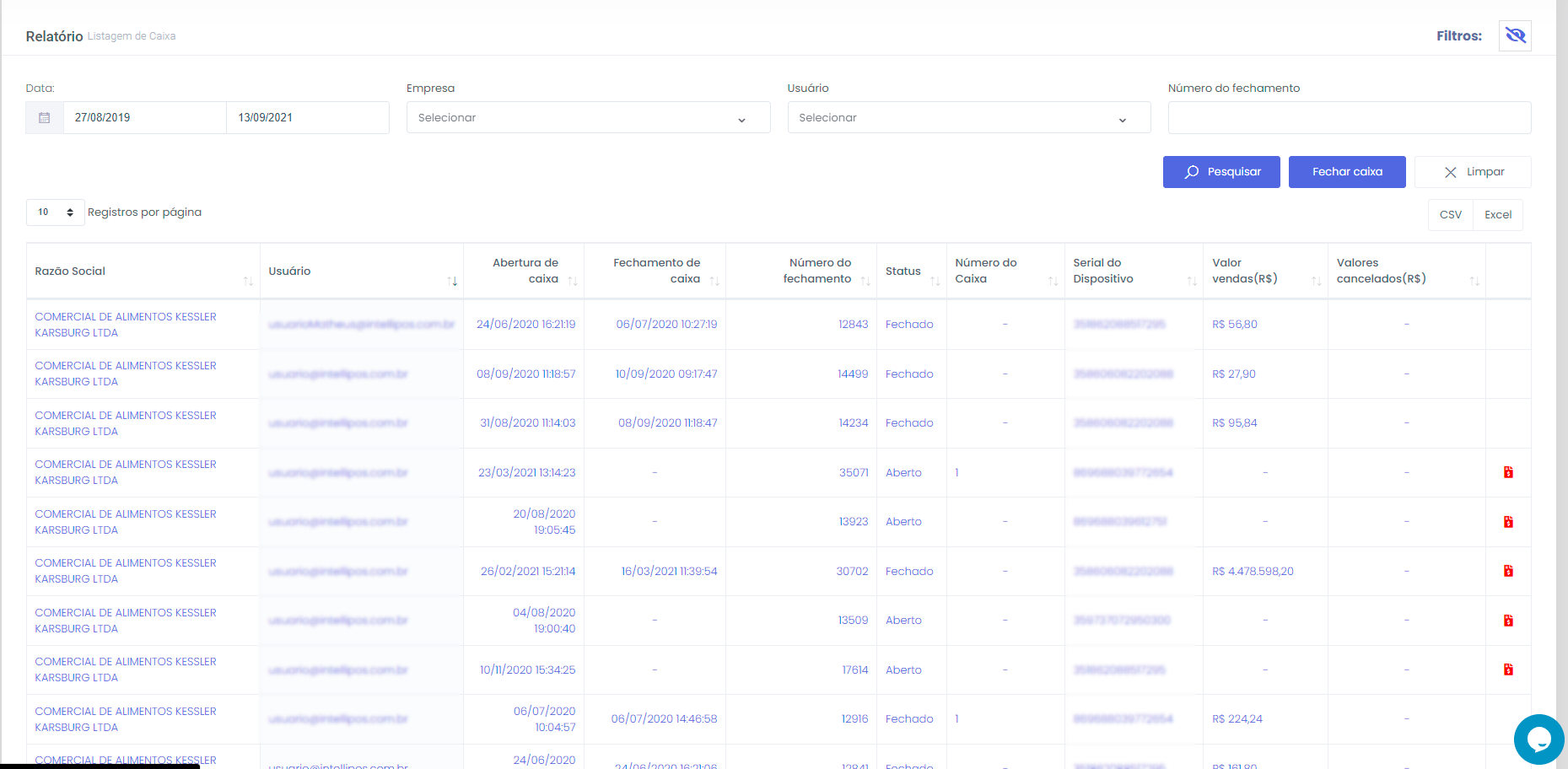Click the Pesquisar button
1568x769 pixels.
pyautogui.click(x=1220, y=172)
